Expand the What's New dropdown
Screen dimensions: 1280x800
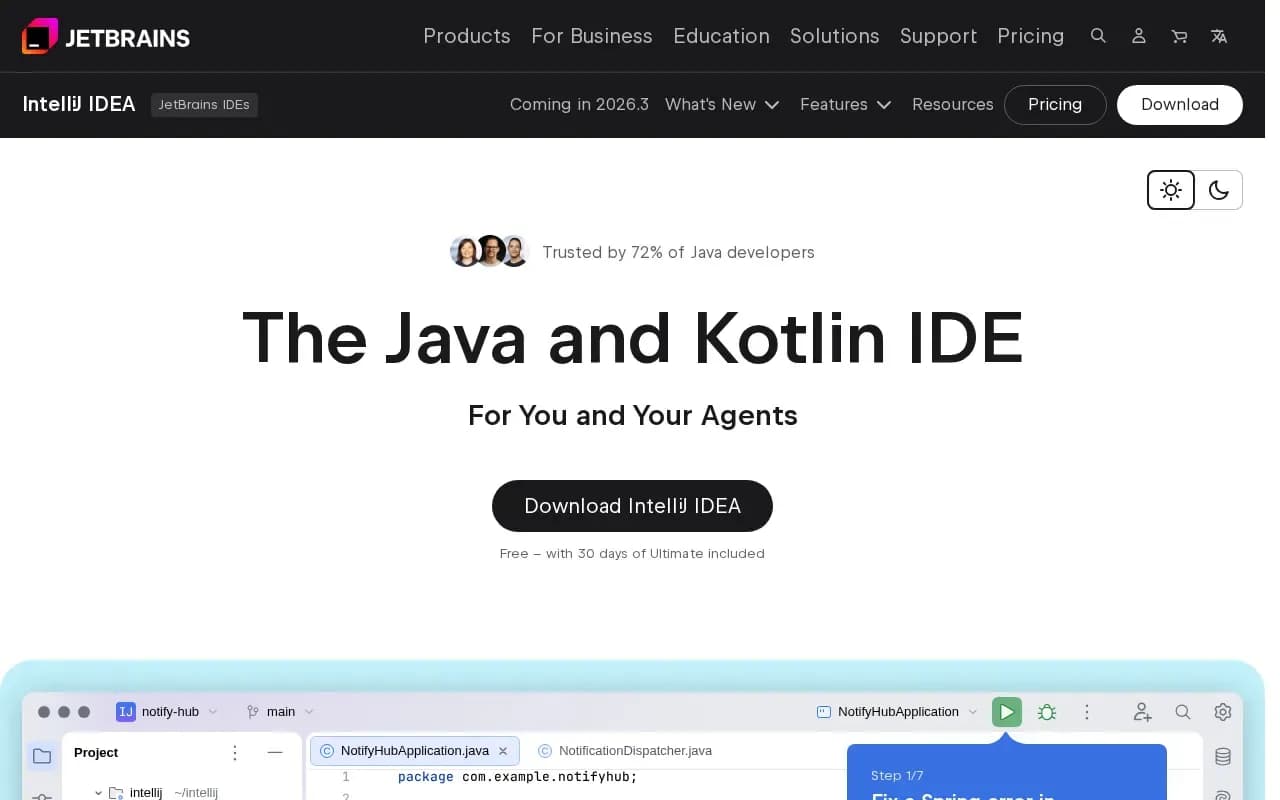click(x=722, y=104)
